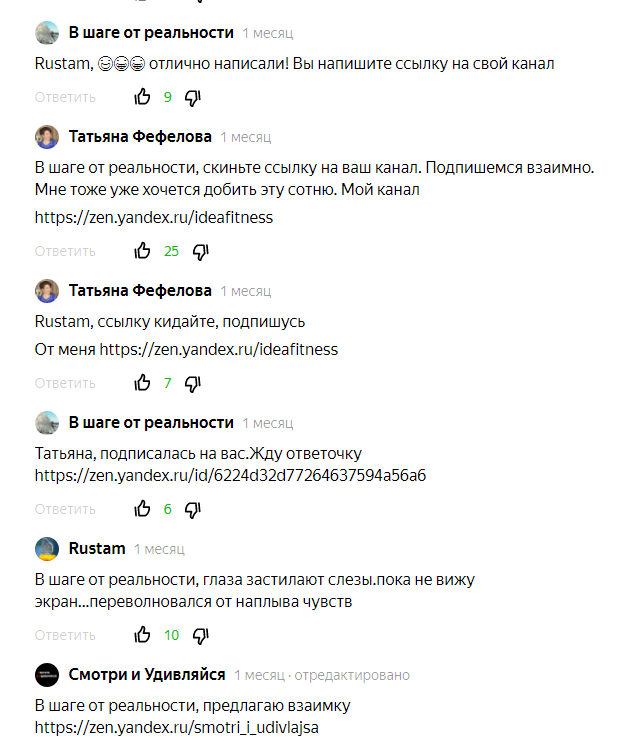Image resolution: width=619 pixels, height=750 pixels.
Task: Open the zen.yandex.ru/id/6224d32d77264637594a56a6 channel link
Action: 230,475
